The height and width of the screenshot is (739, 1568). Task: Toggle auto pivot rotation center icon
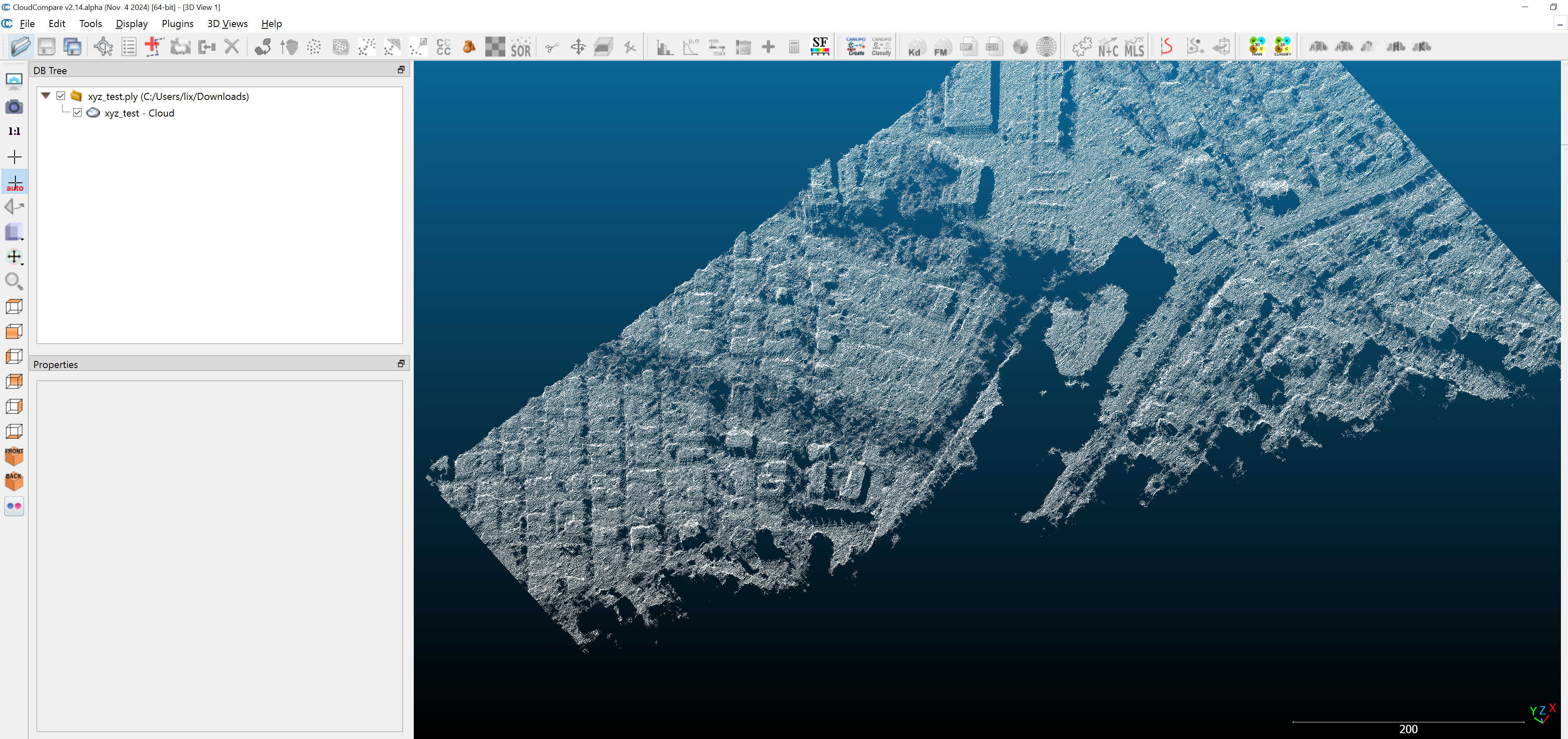click(14, 182)
